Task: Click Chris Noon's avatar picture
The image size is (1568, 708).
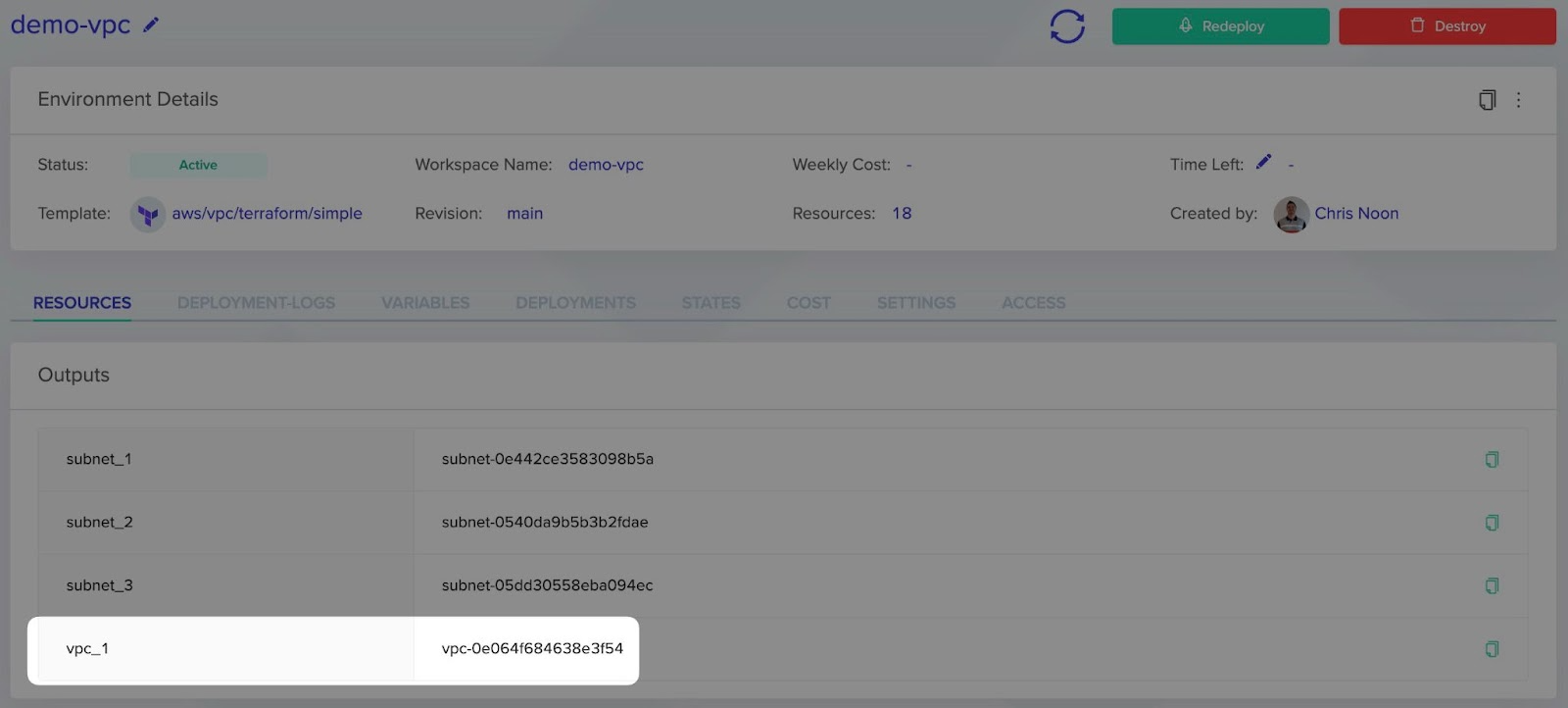Action: click(1291, 214)
